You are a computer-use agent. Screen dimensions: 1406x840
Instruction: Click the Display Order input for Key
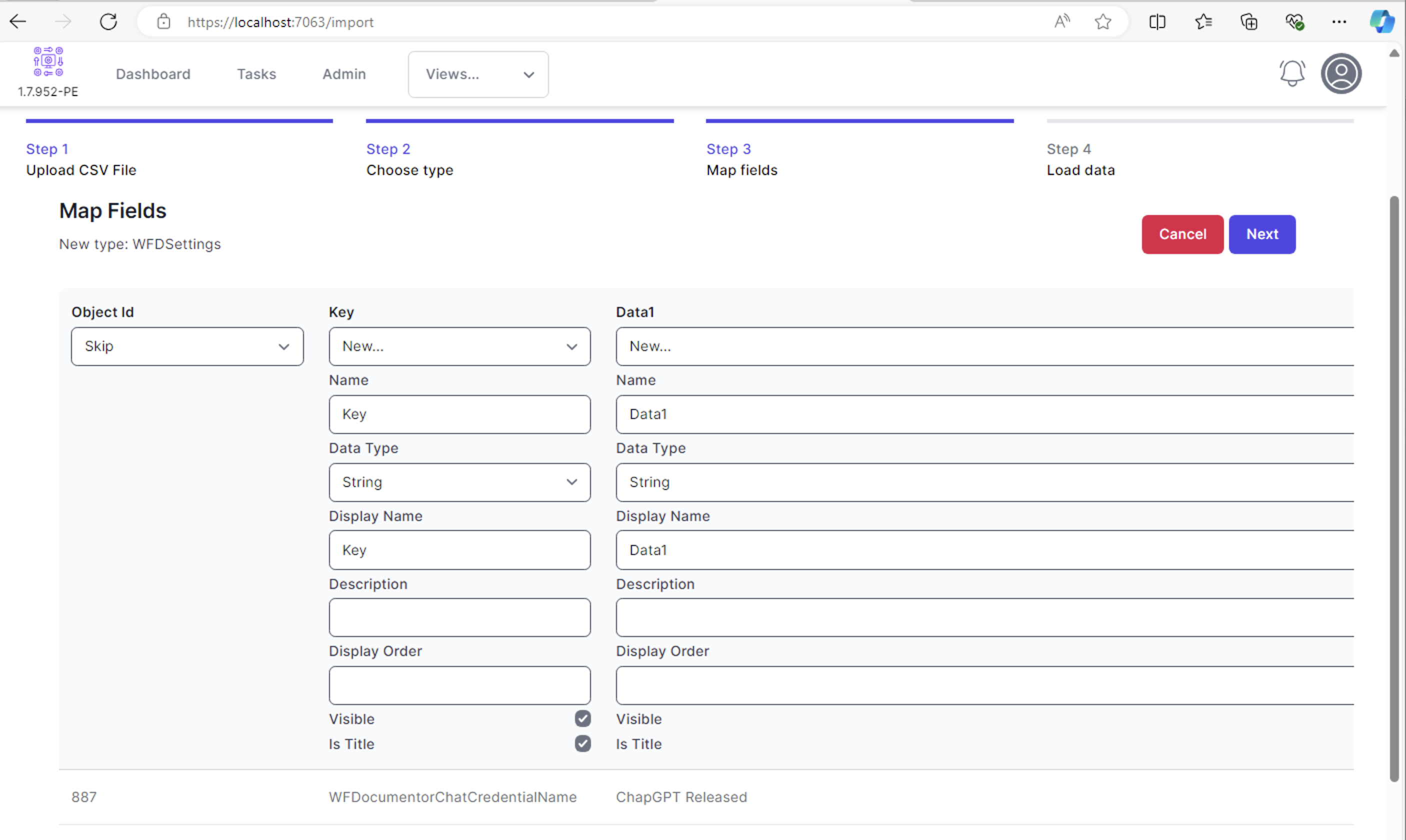click(460, 685)
